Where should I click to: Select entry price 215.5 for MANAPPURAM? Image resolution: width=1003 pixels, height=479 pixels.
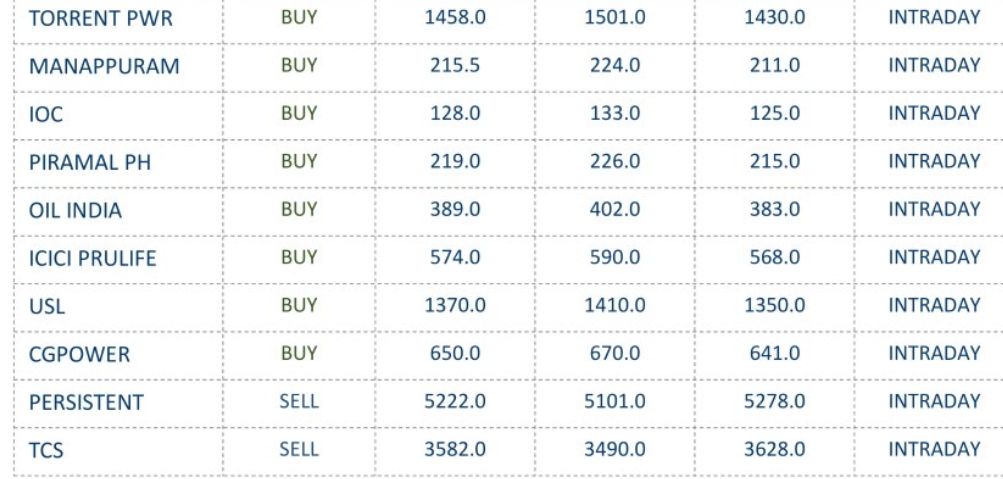pos(455,65)
